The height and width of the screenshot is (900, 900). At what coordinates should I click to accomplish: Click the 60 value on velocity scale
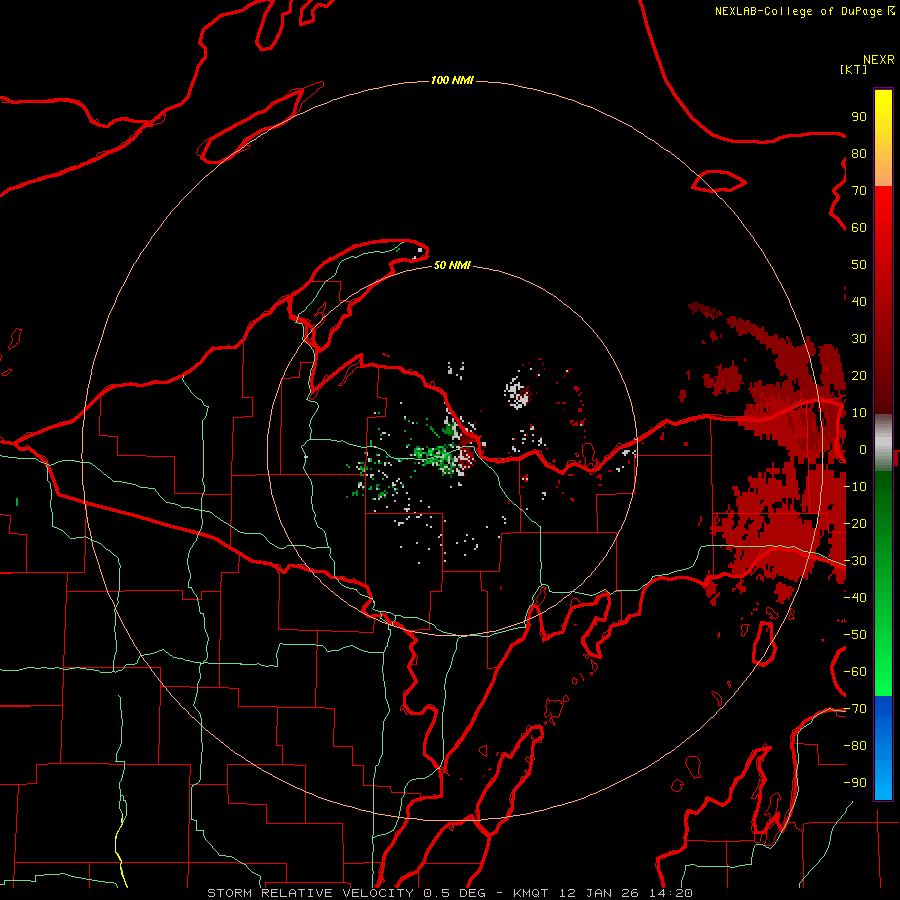[x=859, y=227]
